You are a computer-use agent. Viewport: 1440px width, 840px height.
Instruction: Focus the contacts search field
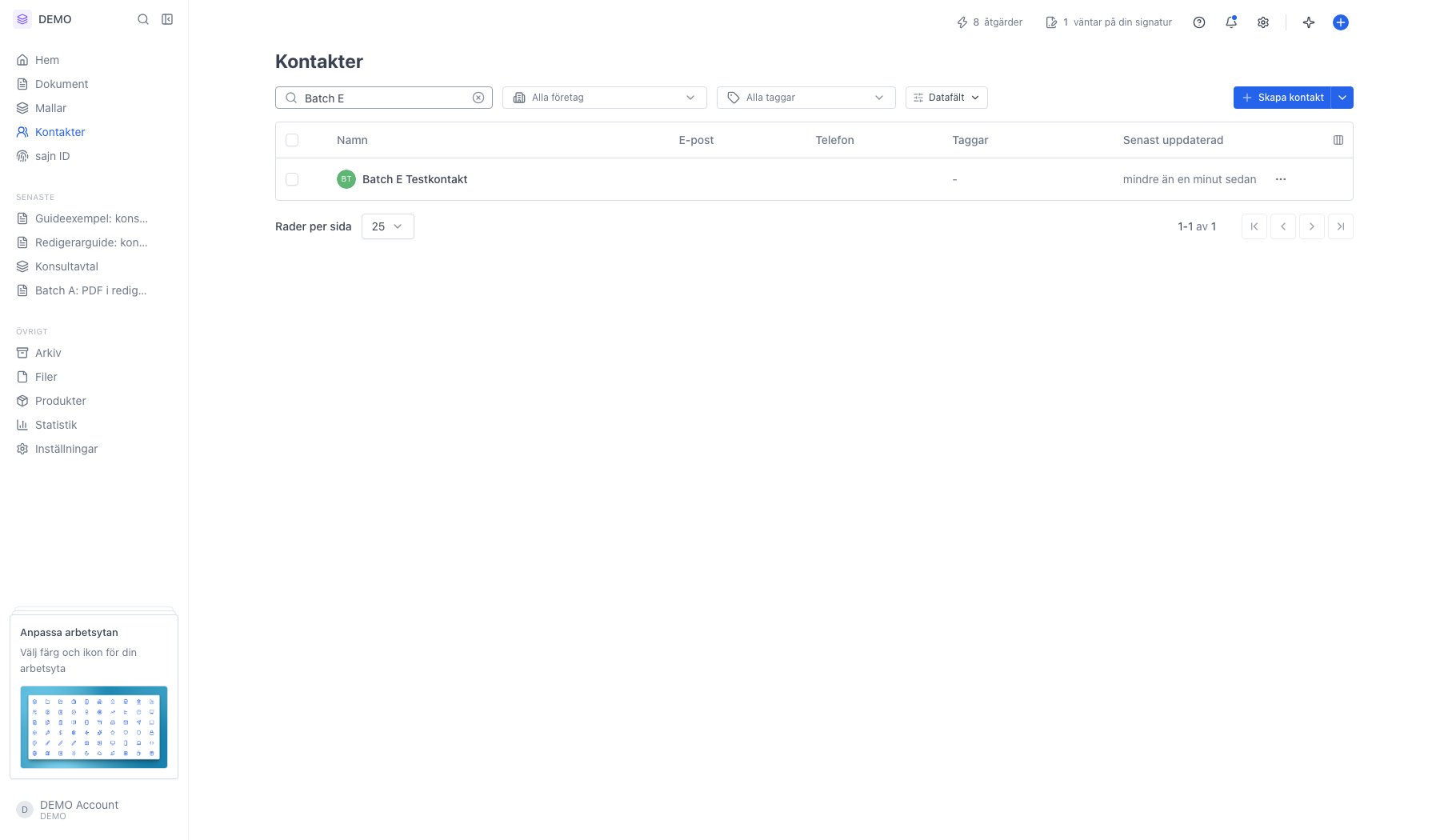(384, 98)
